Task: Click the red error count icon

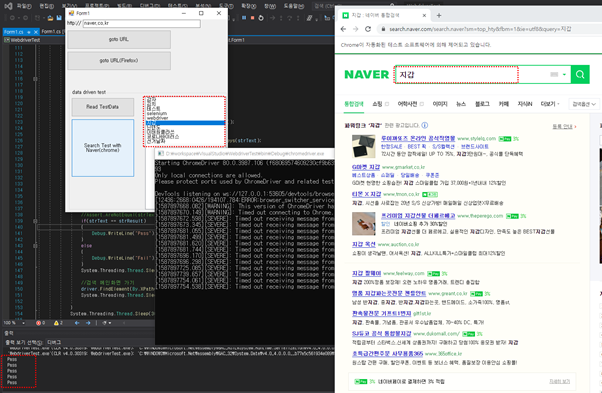Action: [38, 323]
